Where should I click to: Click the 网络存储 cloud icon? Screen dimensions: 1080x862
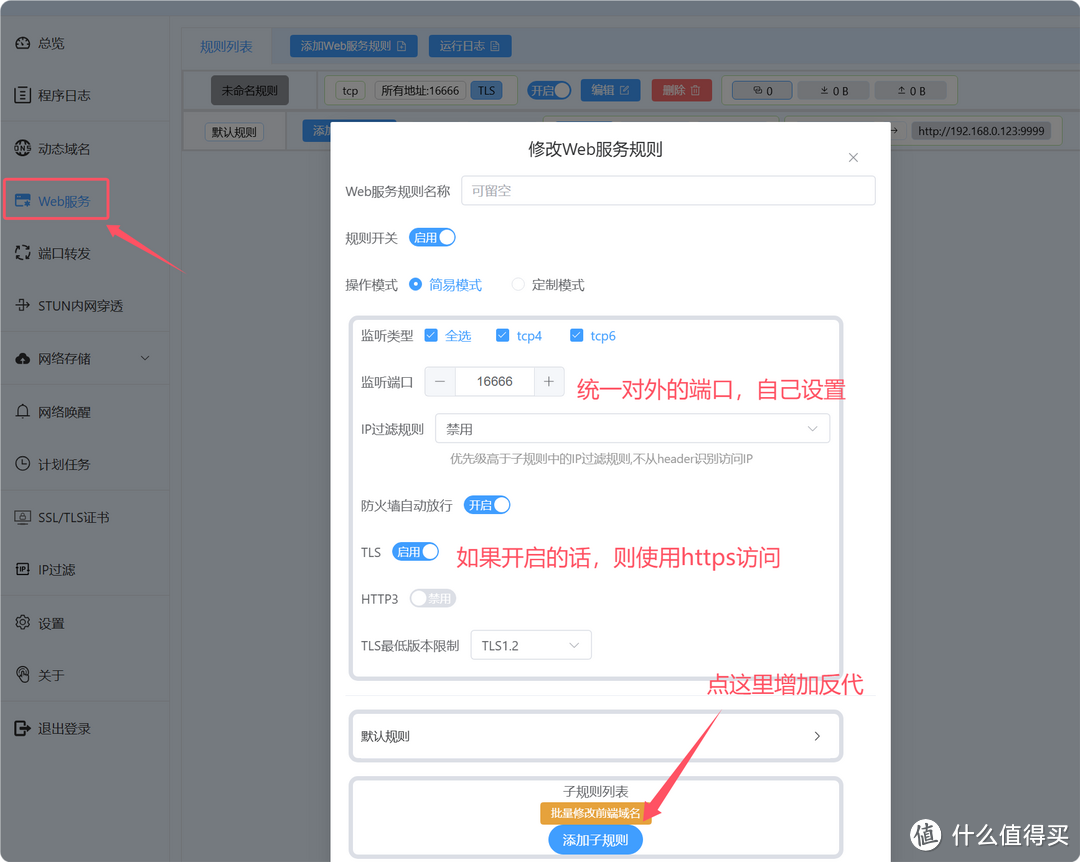point(23,358)
